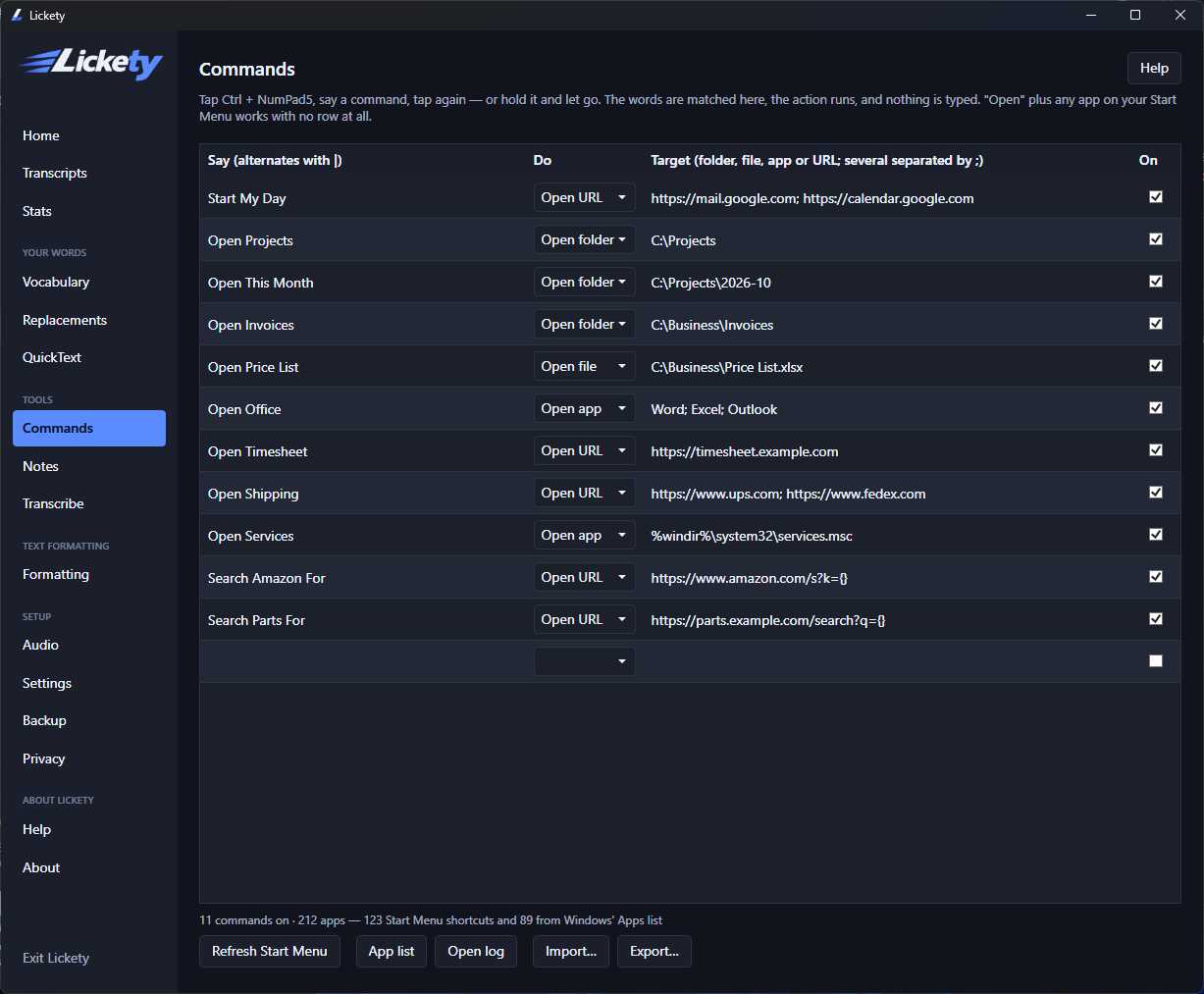Disable the Open Timesheet command
Image resolution: width=1204 pixels, height=994 pixels.
[x=1156, y=450]
